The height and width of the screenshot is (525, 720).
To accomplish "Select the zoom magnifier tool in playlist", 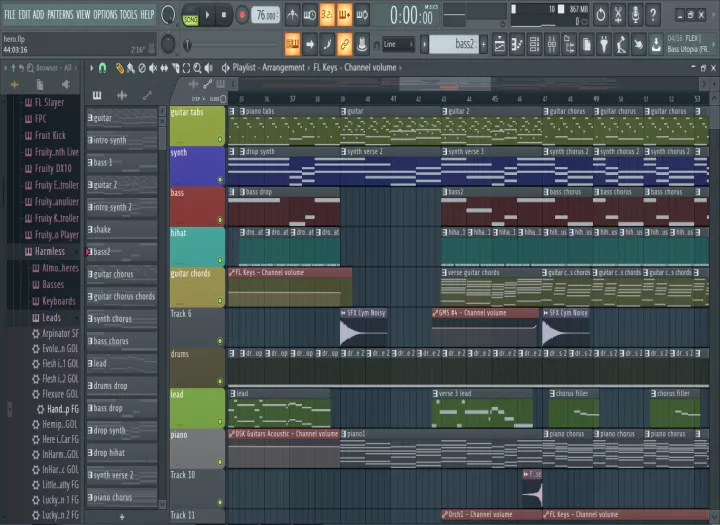I will 197,68.
